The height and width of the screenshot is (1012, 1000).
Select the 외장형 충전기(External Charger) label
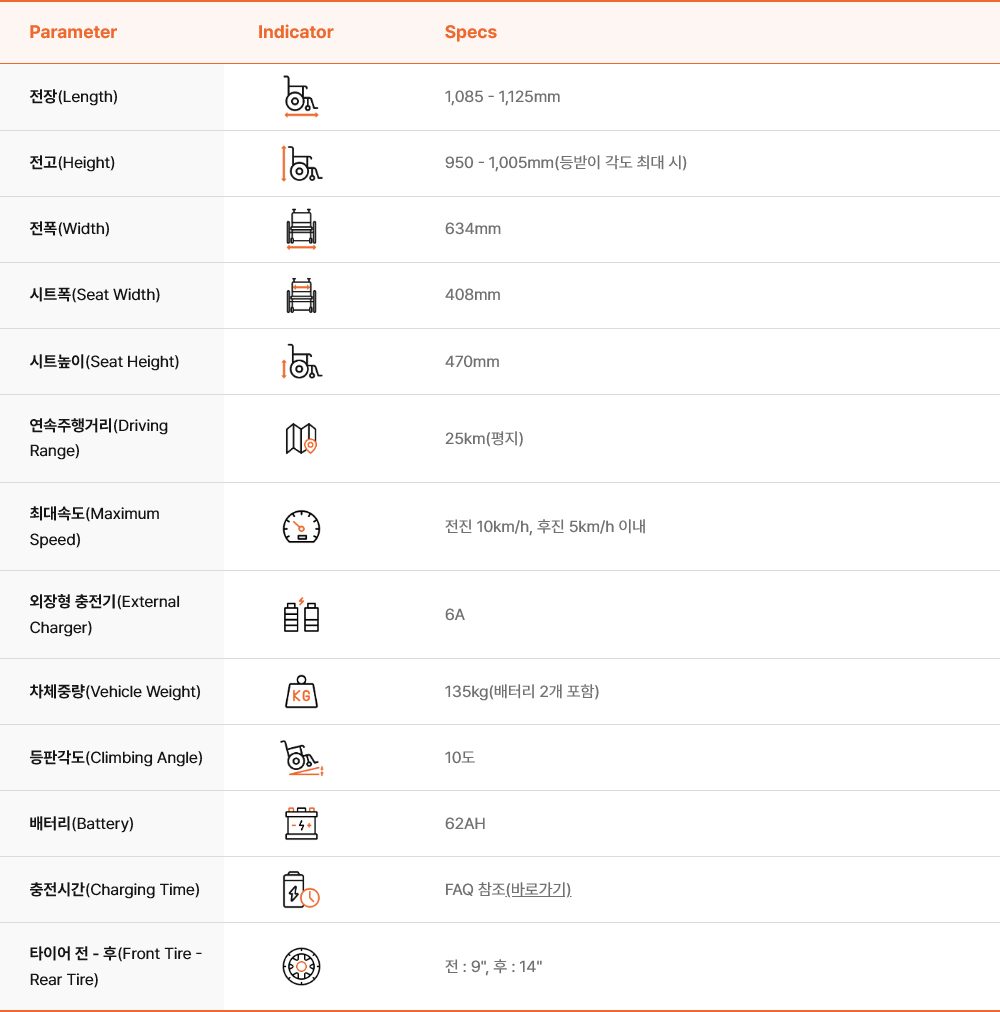105,614
